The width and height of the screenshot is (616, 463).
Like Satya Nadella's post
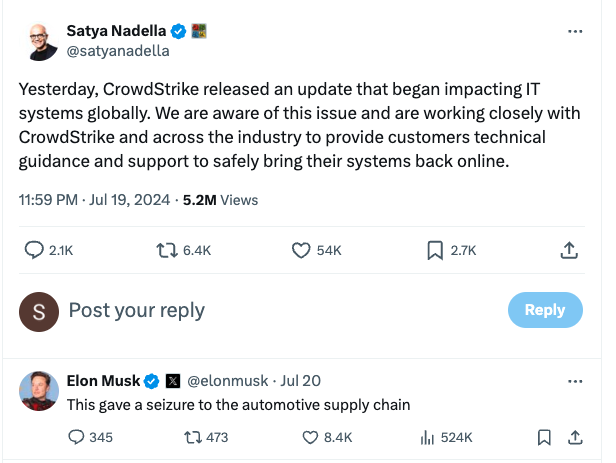[x=301, y=251]
